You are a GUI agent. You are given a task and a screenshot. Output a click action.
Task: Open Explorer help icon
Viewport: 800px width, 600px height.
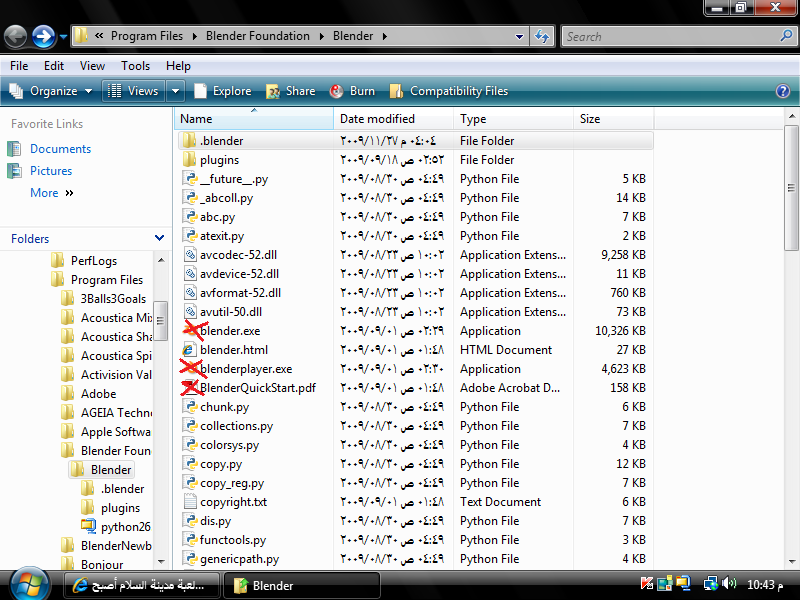[x=783, y=91]
